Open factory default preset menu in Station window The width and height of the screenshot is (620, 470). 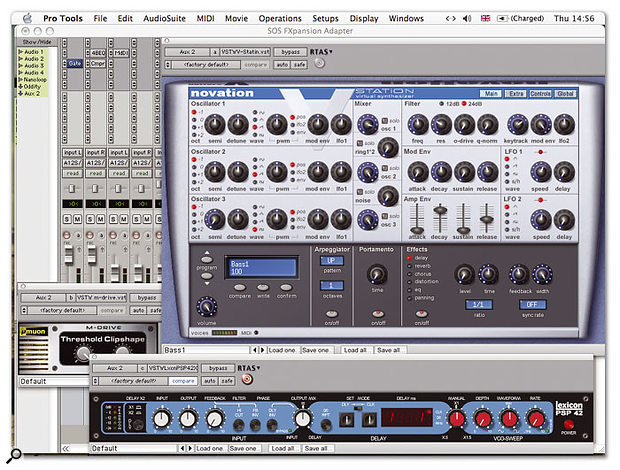click(x=206, y=64)
